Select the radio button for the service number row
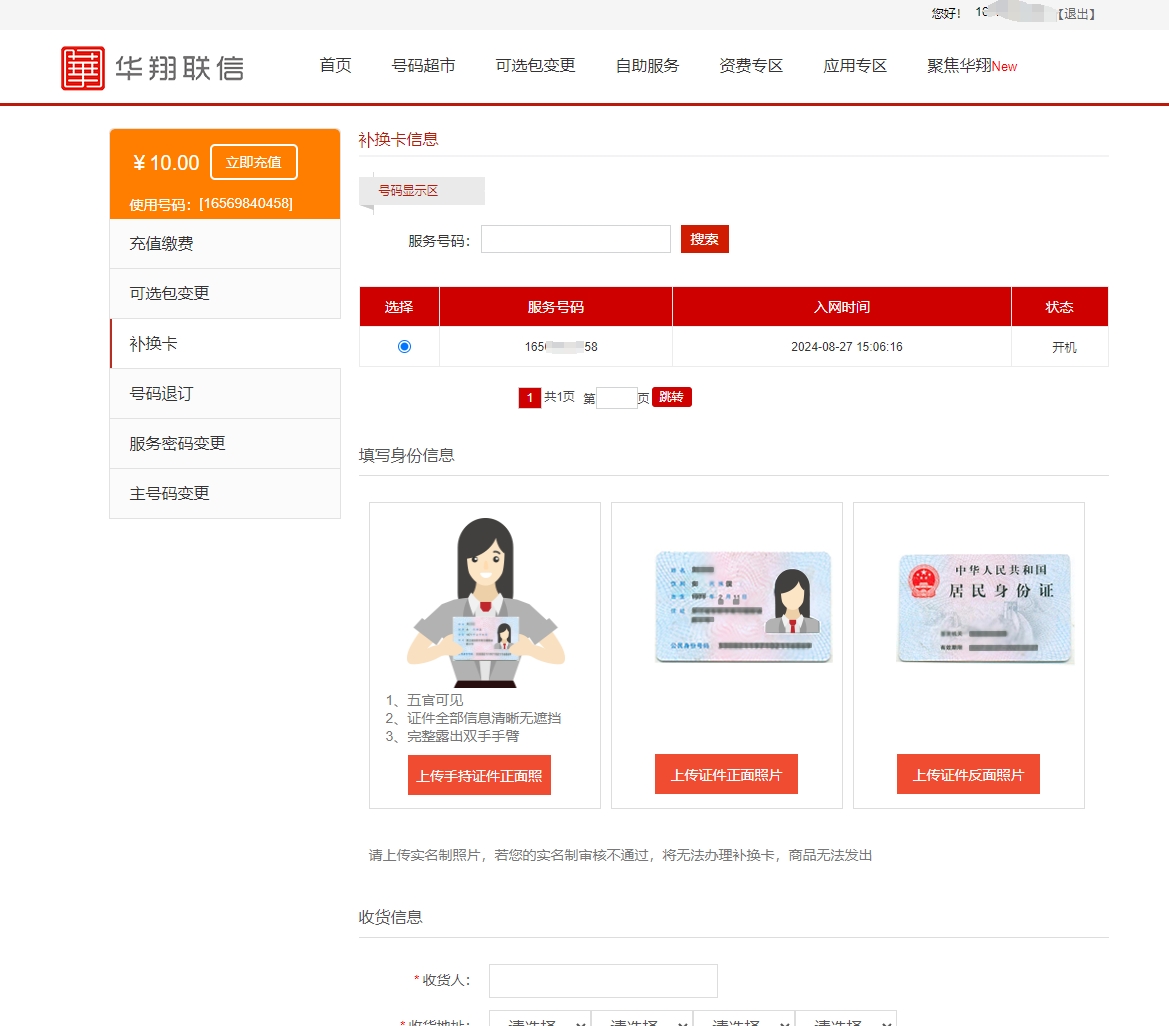This screenshot has height=1026, width=1169. pyautogui.click(x=404, y=346)
